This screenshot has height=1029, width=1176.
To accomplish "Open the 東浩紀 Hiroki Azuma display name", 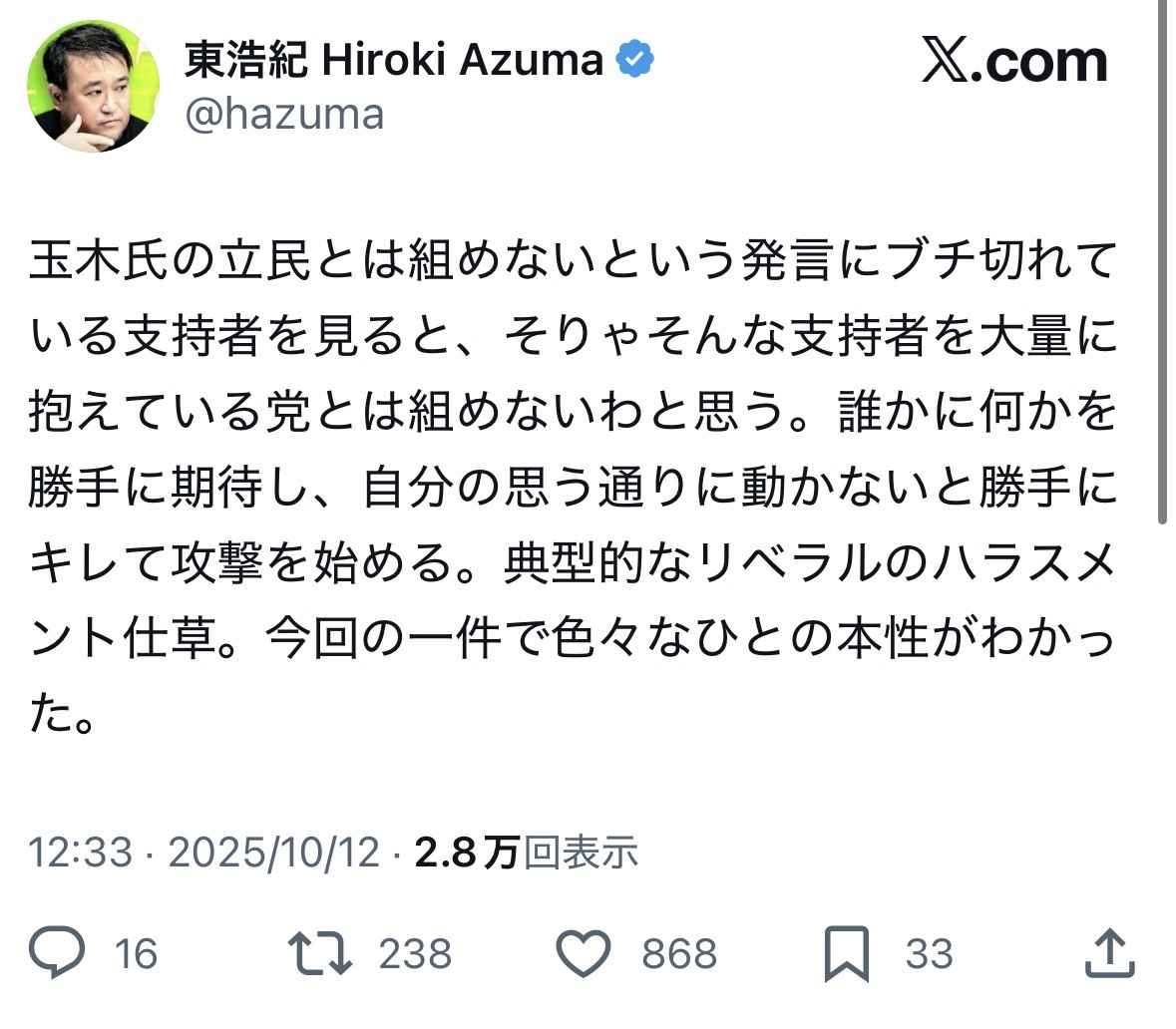I will click(x=394, y=62).
